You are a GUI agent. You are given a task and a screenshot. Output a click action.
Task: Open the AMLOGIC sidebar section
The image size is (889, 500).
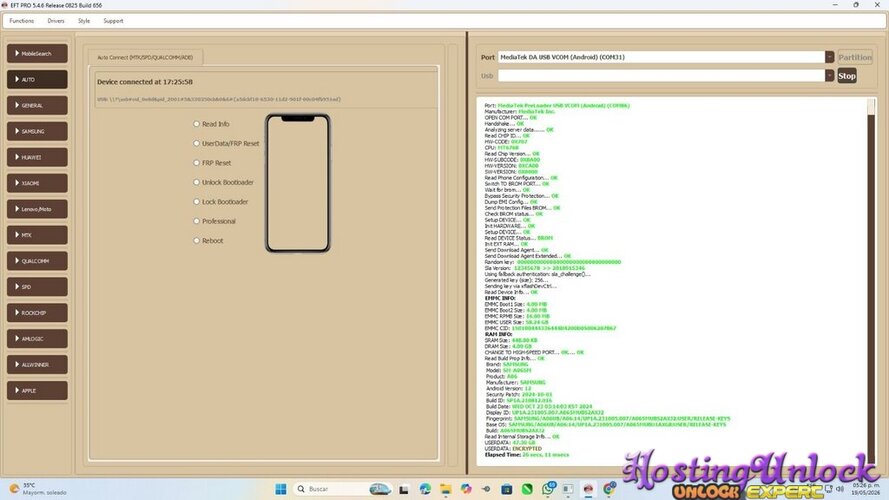coord(37,338)
